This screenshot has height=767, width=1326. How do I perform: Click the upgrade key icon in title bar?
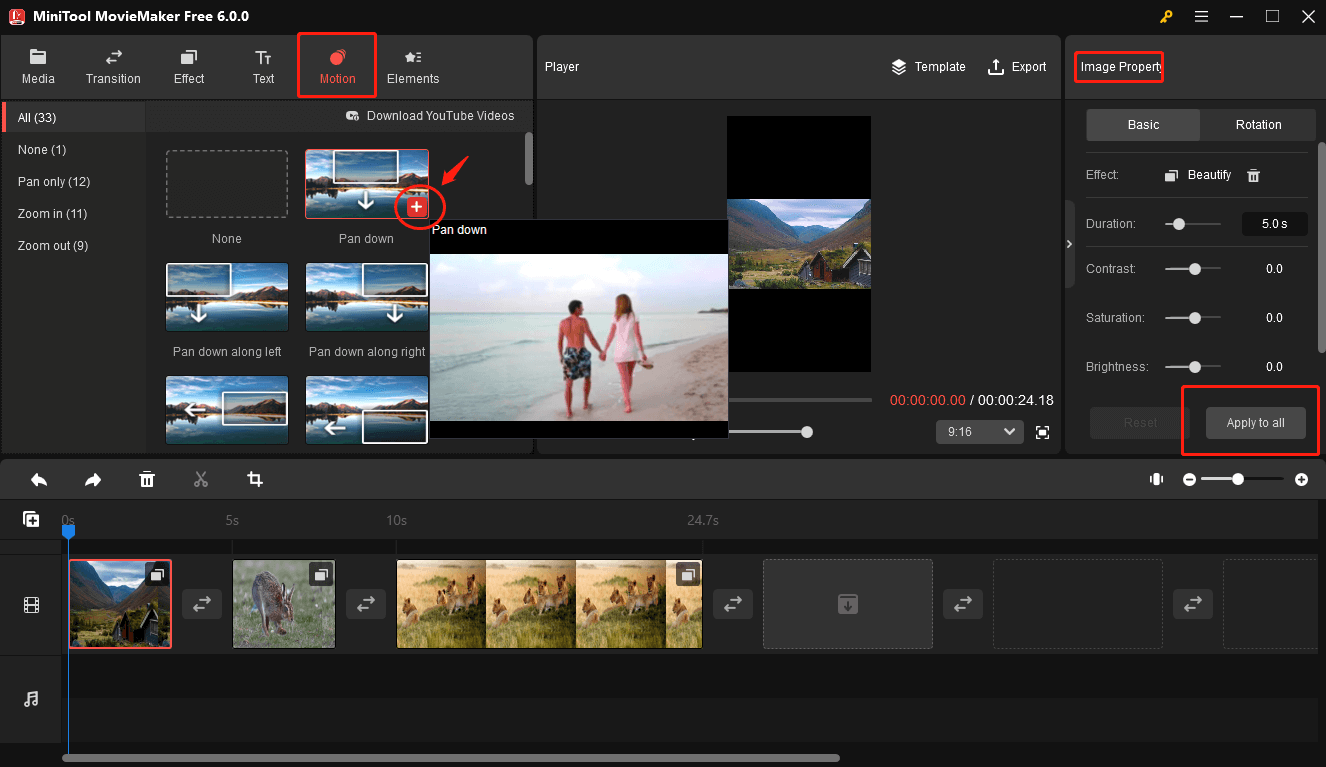point(1166,16)
